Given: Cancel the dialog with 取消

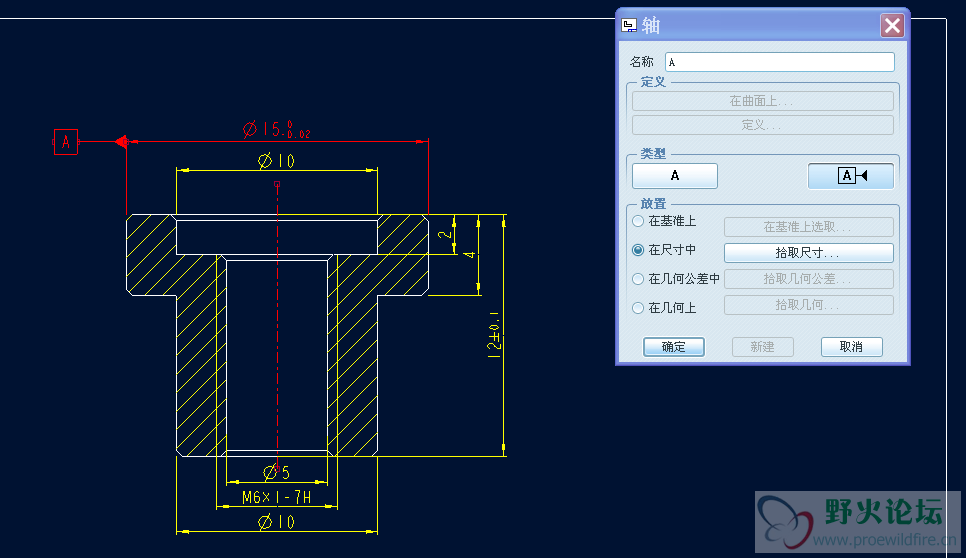Looking at the screenshot, I should (x=851, y=347).
